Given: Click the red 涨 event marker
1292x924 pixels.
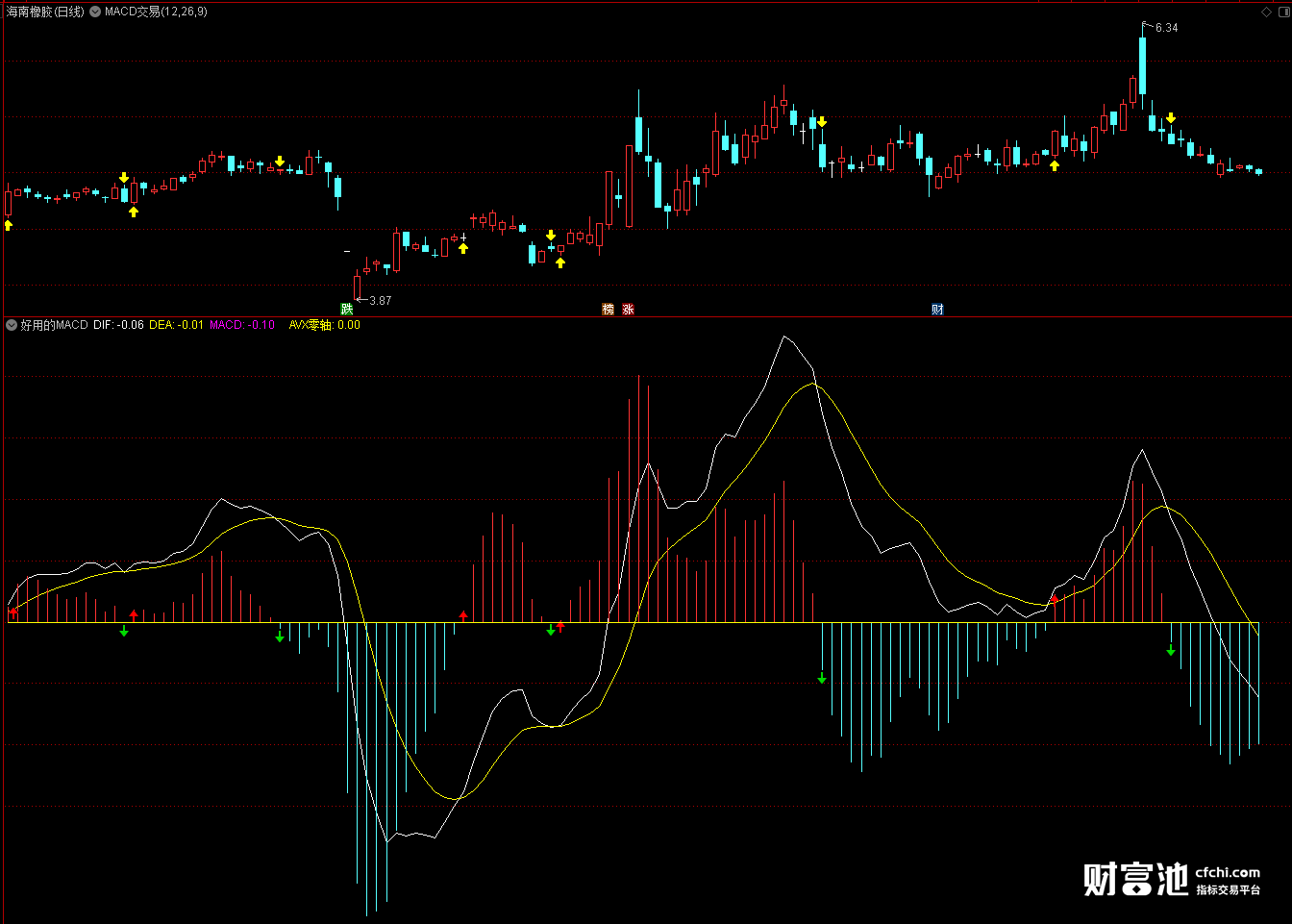Looking at the screenshot, I should (x=628, y=310).
